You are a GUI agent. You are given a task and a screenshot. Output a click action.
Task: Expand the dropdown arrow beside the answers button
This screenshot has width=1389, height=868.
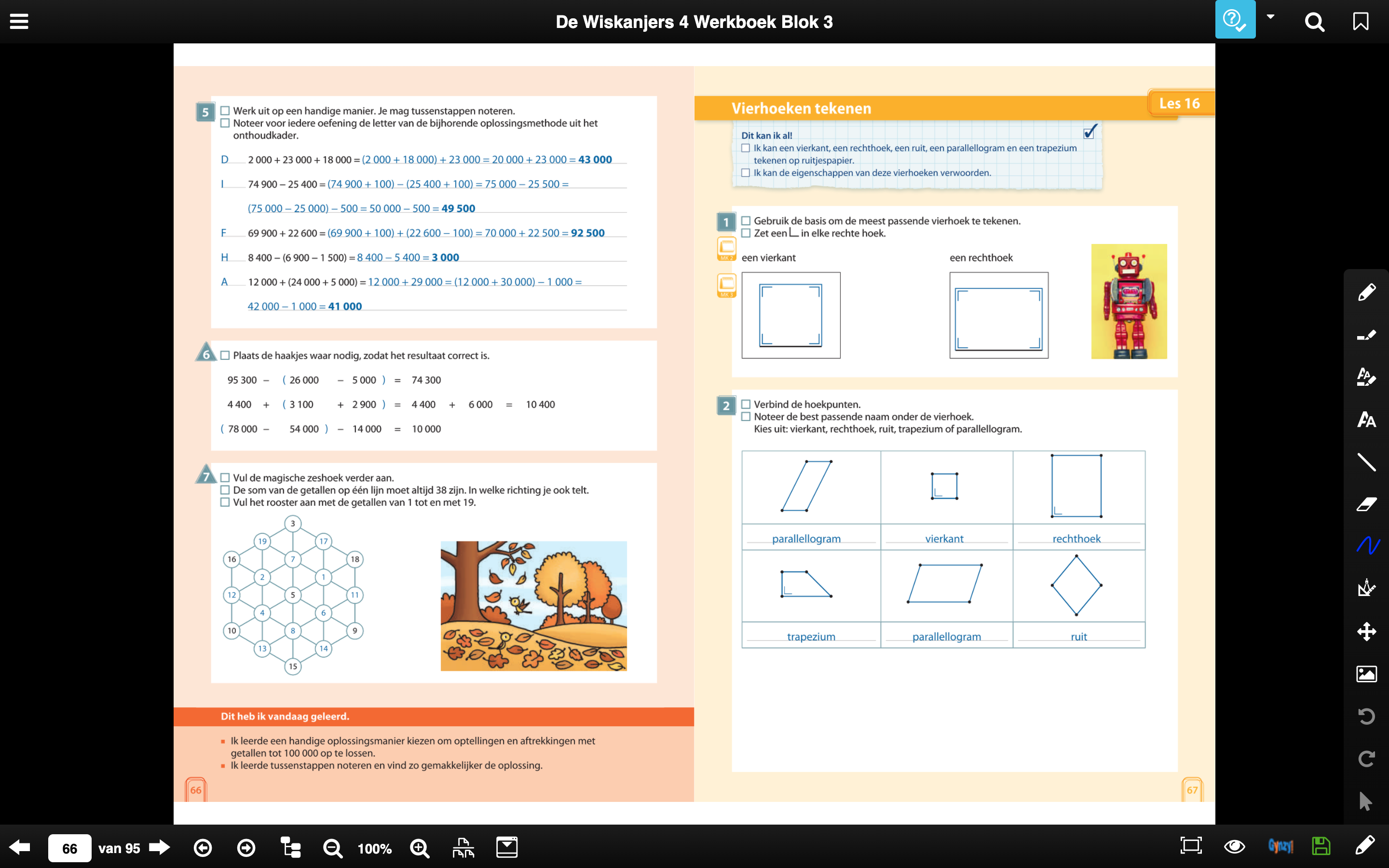point(1270,17)
